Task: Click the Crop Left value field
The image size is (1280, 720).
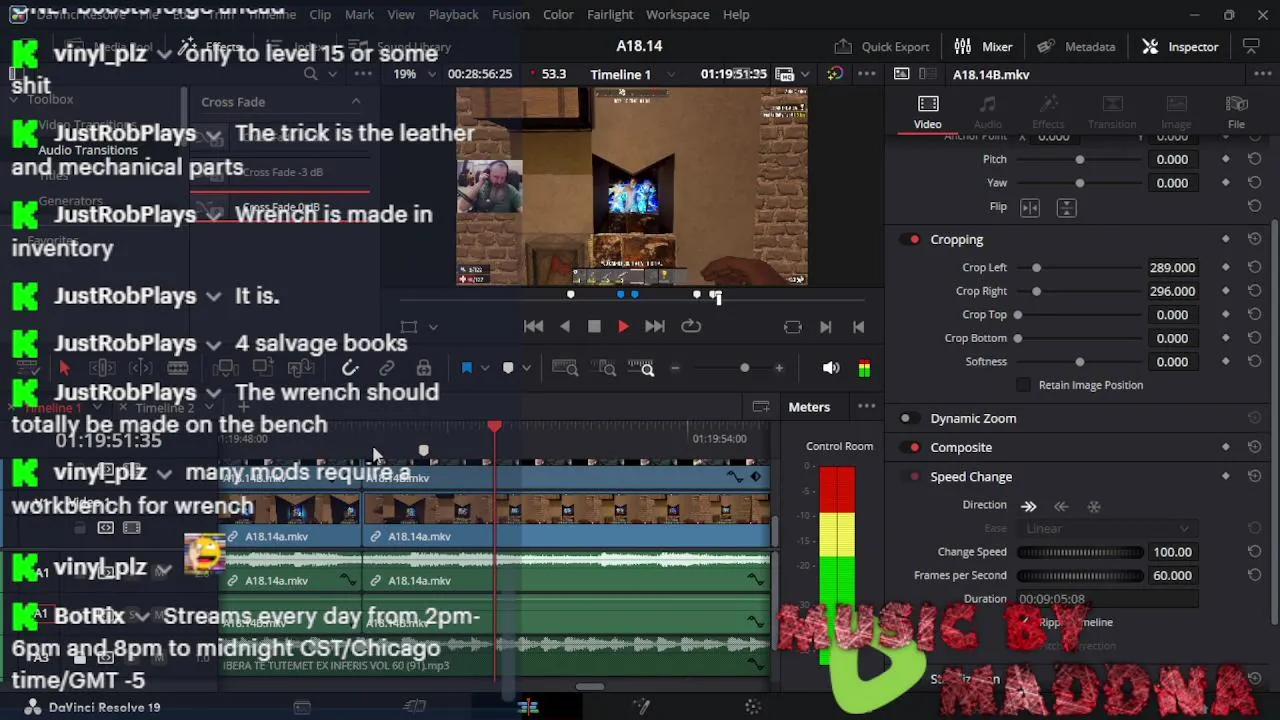Action: point(1172,268)
